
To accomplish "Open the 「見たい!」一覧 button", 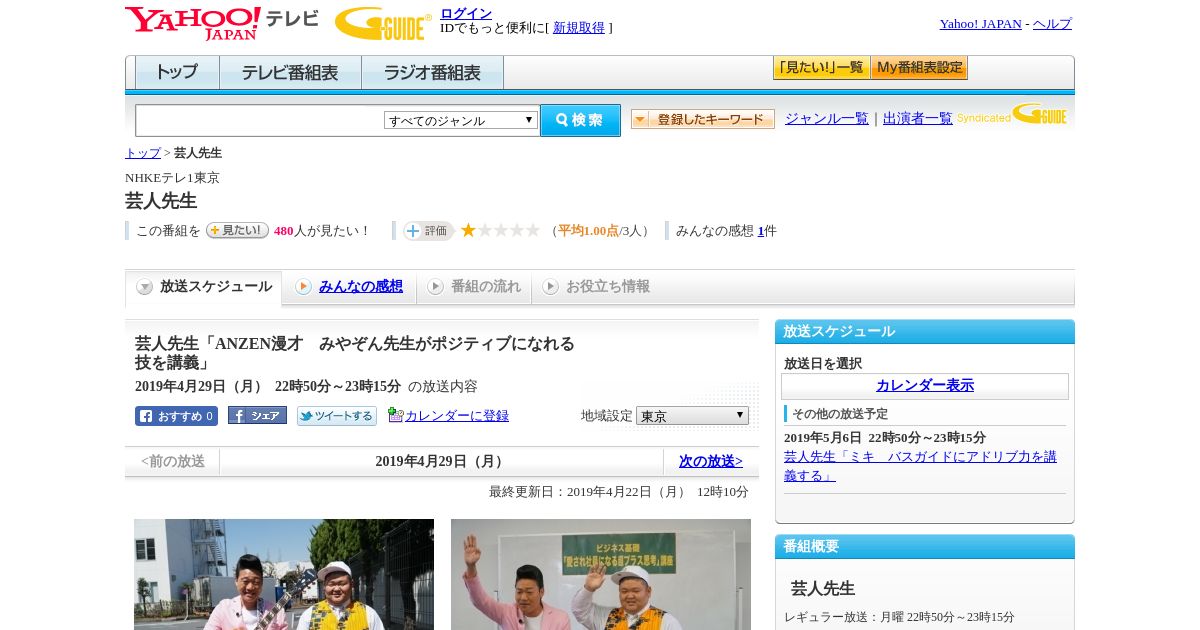I will point(821,68).
